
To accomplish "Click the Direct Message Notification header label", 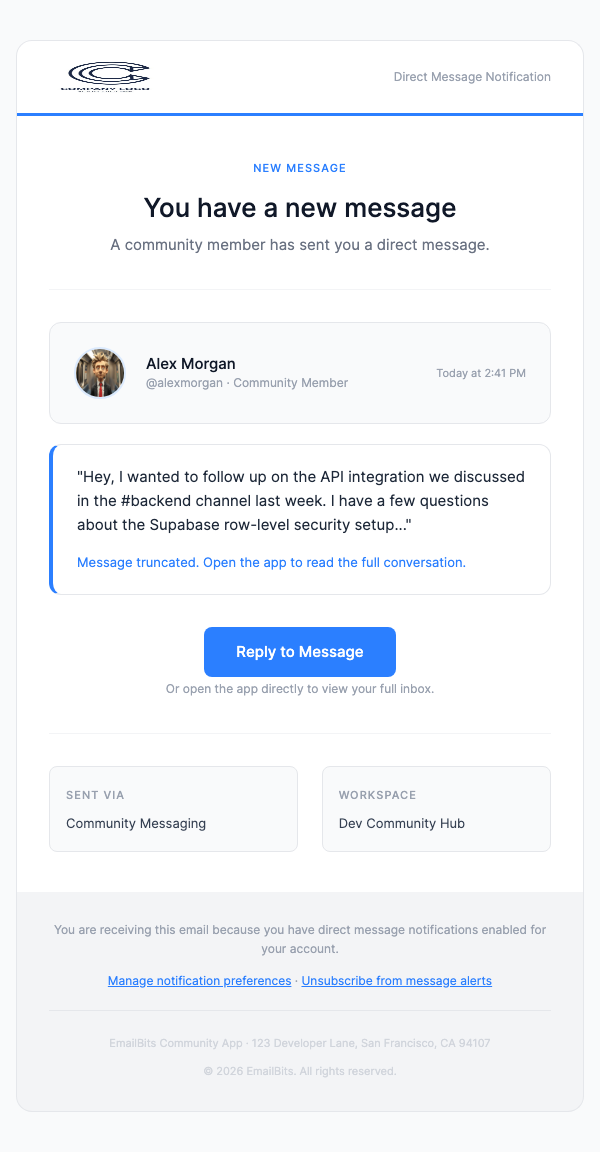I will click(x=472, y=77).
